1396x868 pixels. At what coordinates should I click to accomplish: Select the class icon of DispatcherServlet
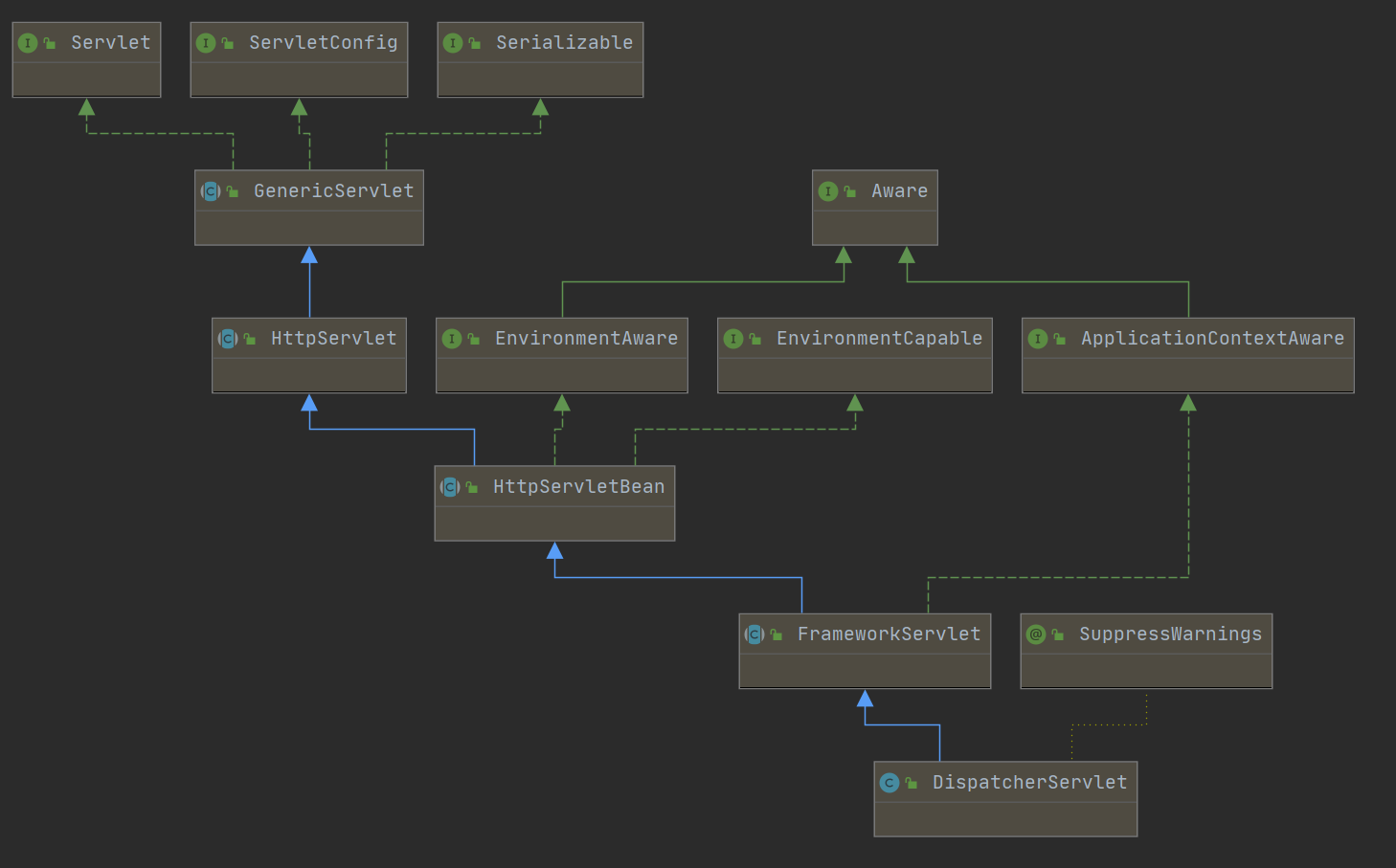[x=890, y=782]
